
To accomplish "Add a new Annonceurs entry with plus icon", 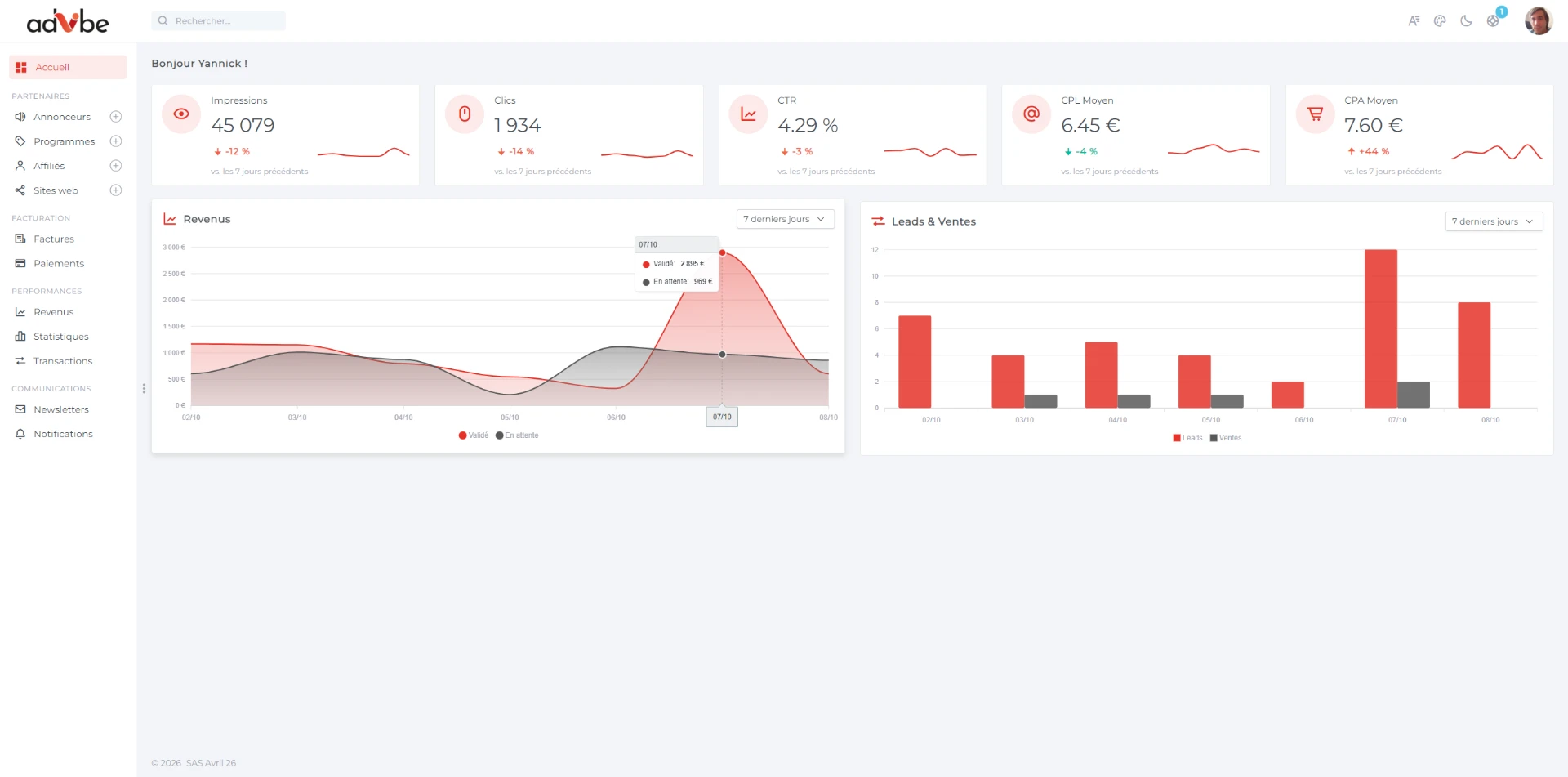I will (116, 117).
